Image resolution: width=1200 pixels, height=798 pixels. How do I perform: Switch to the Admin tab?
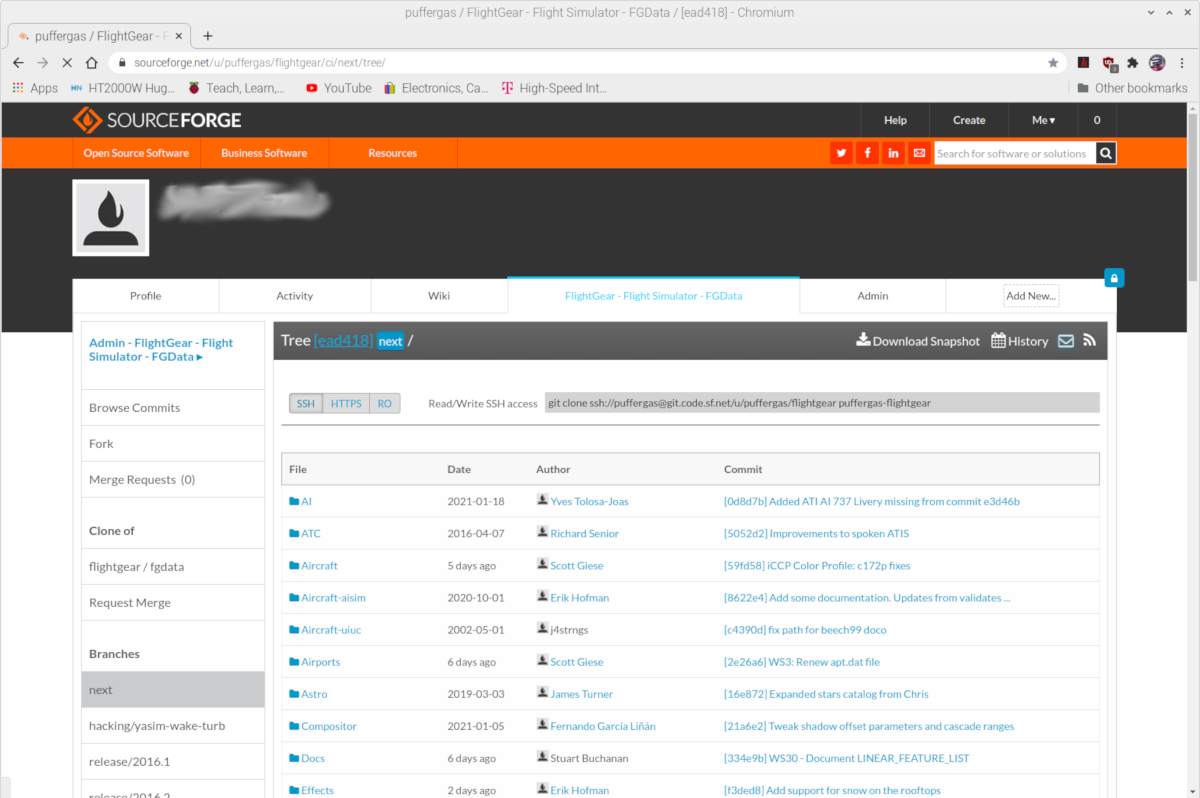[x=873, y=296]
